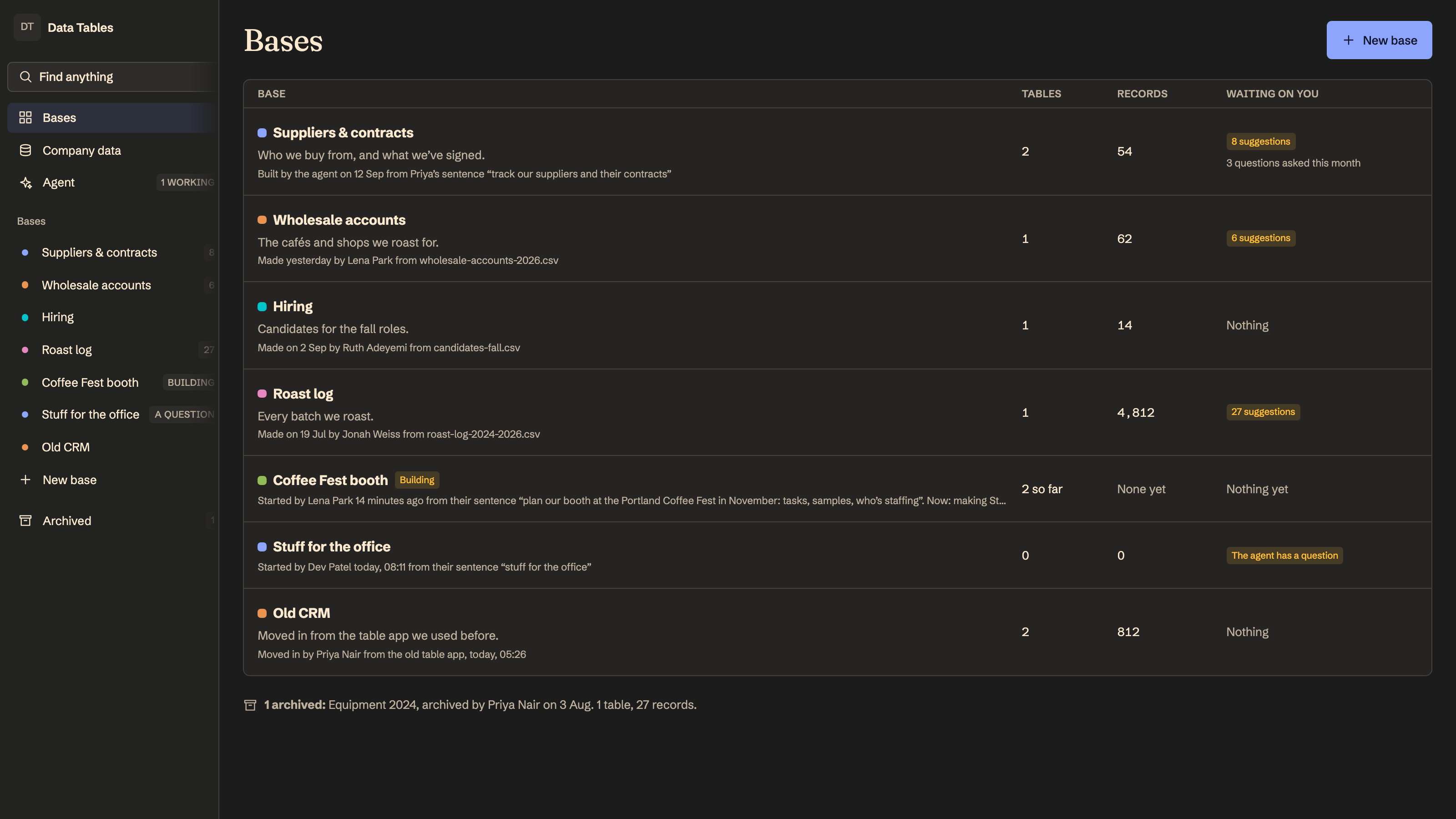This screenshot has height=819, width=1456.
Task: Focus the Find anything search field
Action: coord(113,77)
